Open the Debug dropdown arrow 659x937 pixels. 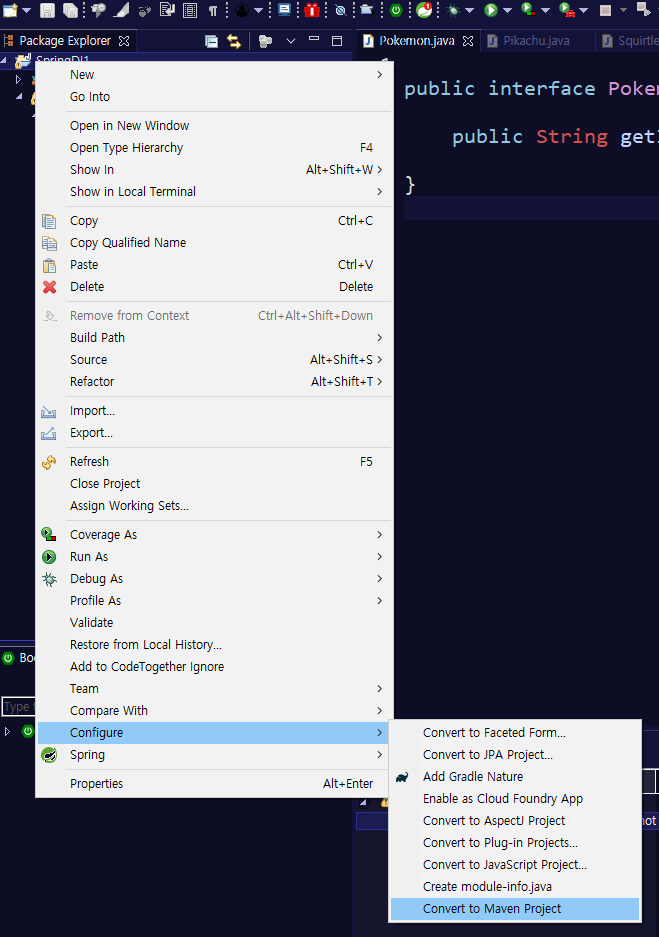[x=470, y=10]
